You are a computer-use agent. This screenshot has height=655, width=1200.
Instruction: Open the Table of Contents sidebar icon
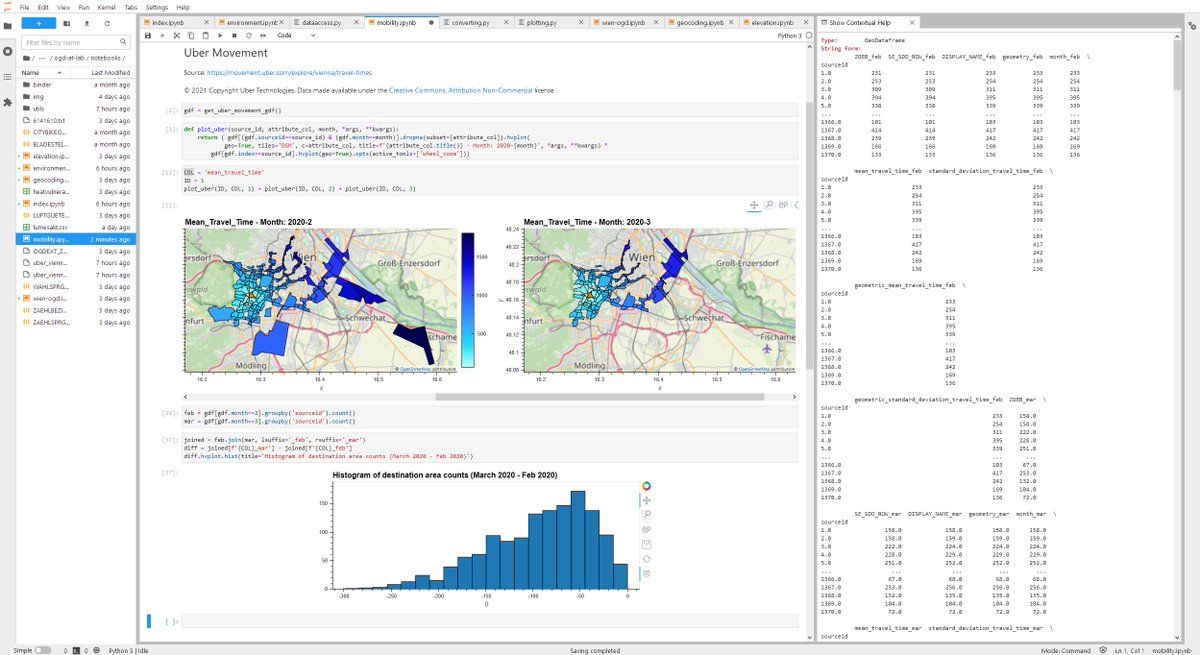8,77
